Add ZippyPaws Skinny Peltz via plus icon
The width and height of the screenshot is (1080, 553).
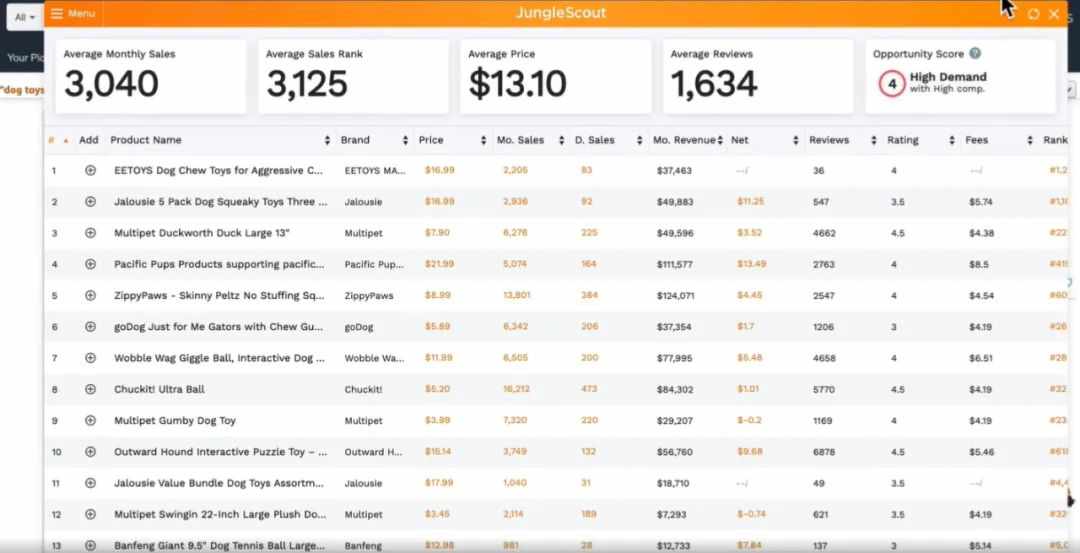click(x=90, y=295)
